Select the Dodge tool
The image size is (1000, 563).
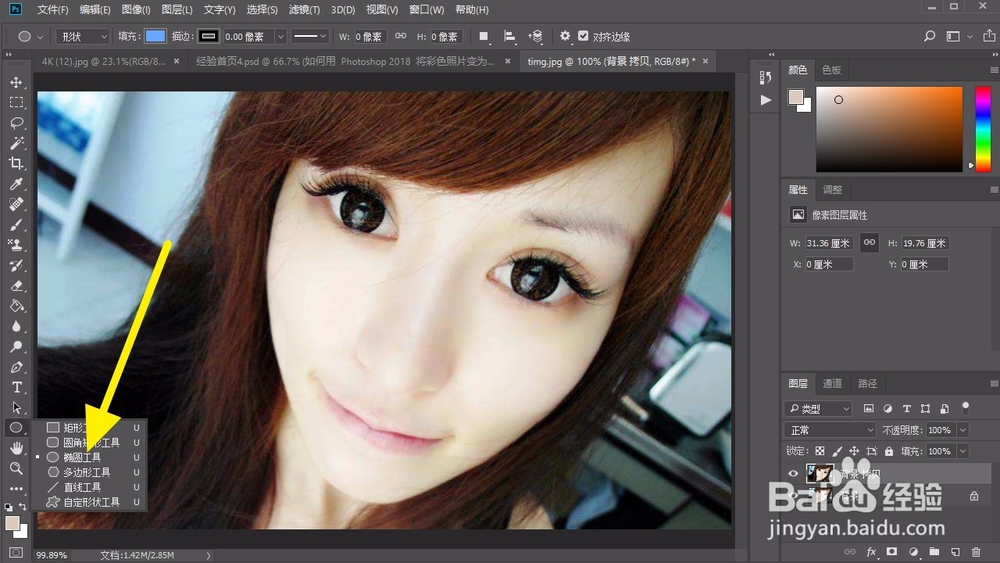point(17,347)
